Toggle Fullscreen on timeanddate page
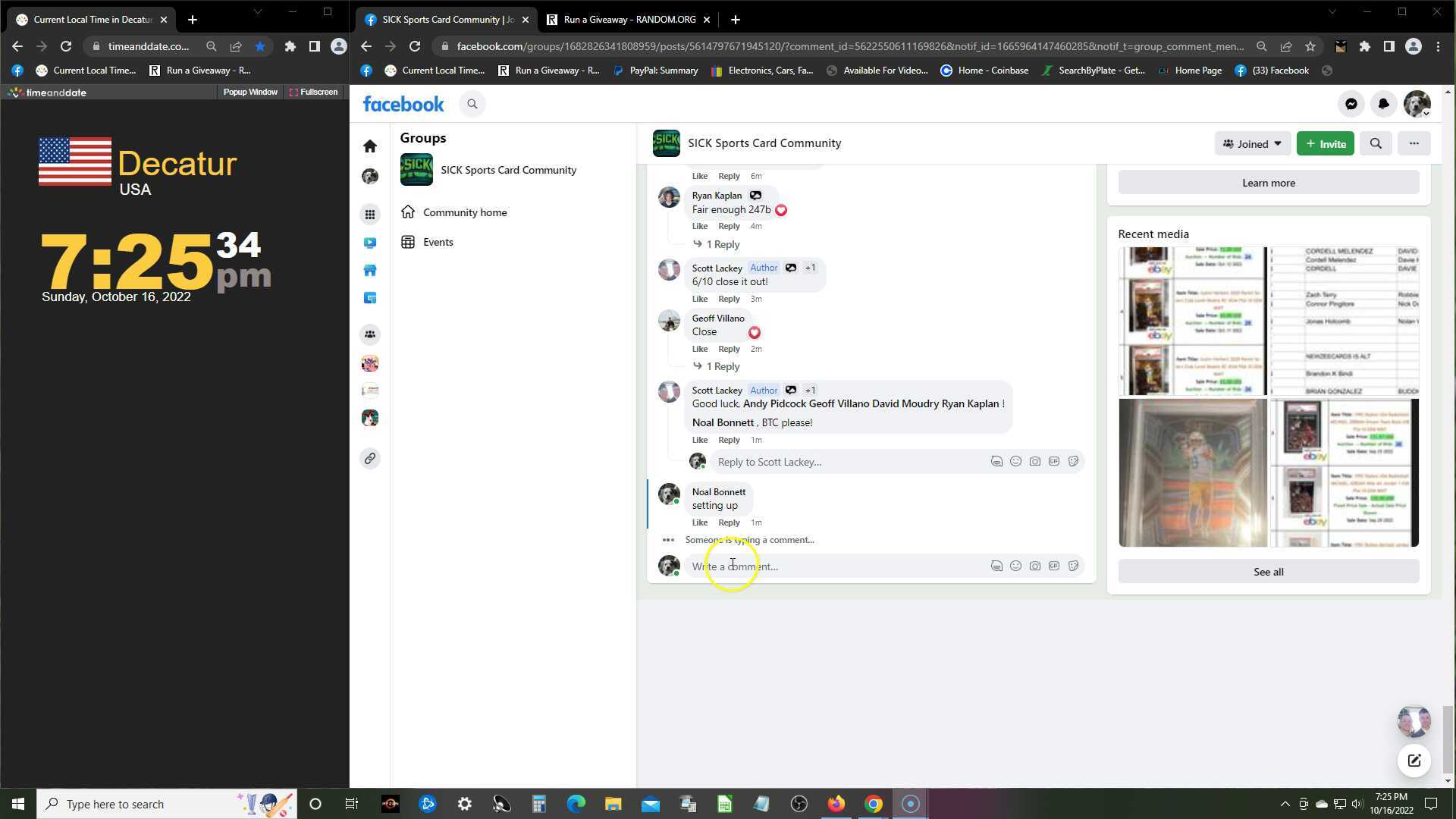This screenshot has width=1456, height=819. pos(313,92)
